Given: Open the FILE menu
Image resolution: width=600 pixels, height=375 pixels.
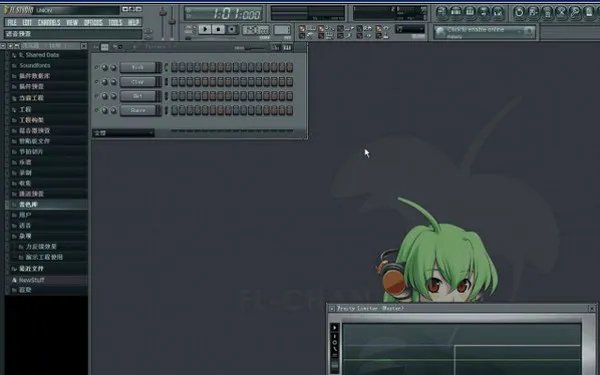Looking at the screenshot, I should pyautogui.click(x=12, y=23).
